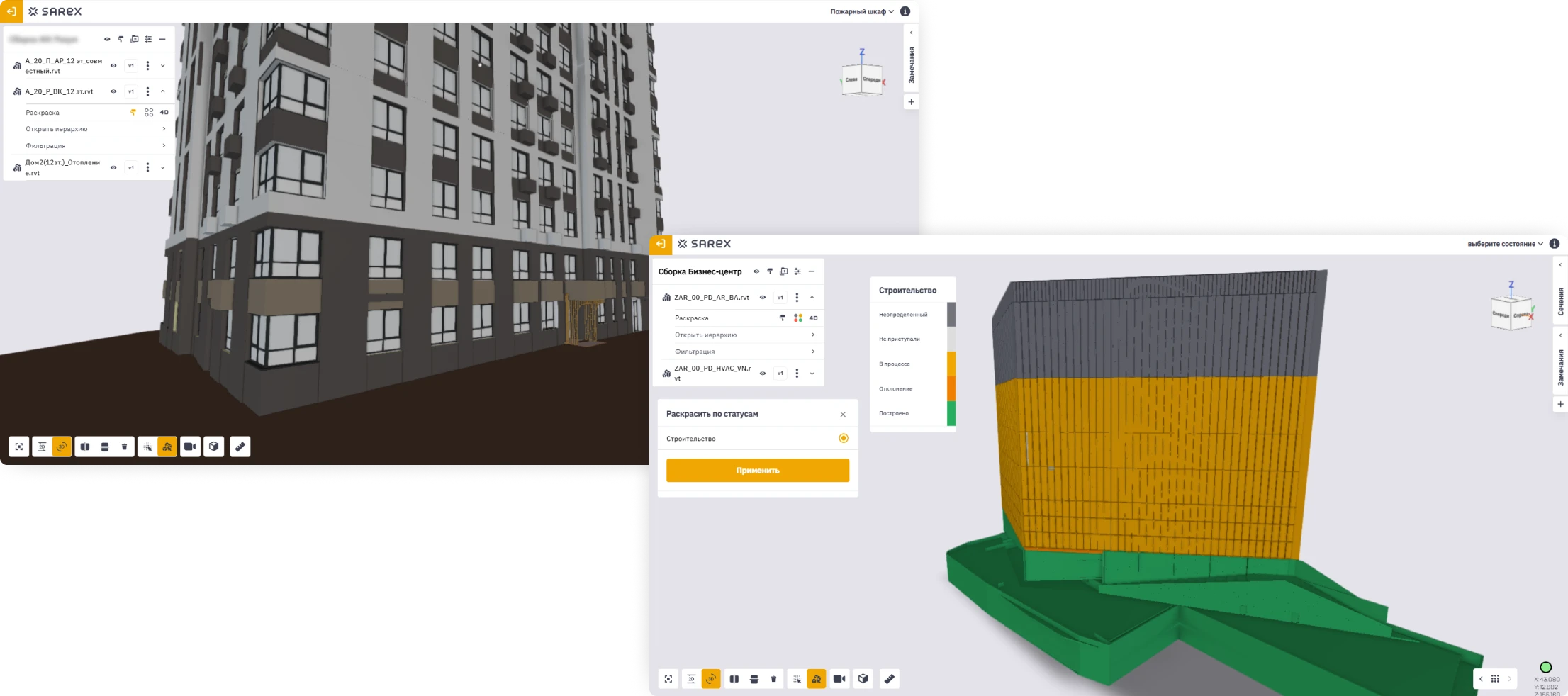Image resolution: width=1568 pixels, height=696 pixels.
Task: Toggle visibility of Дом2(12эт.)_Отопление.rvt
Action: 113,168
